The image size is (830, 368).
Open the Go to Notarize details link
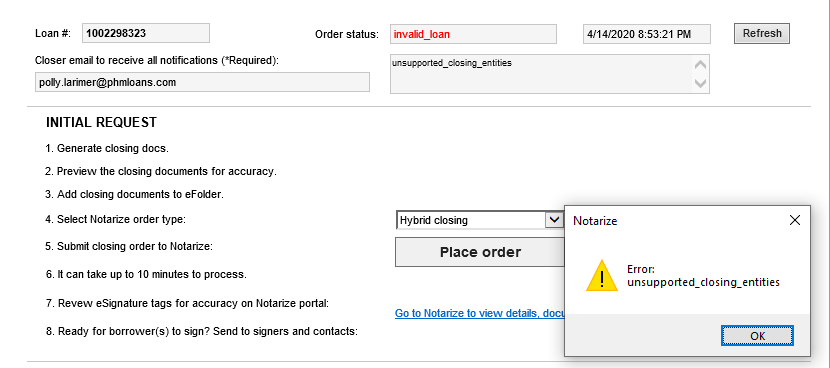tap(480, 313)
